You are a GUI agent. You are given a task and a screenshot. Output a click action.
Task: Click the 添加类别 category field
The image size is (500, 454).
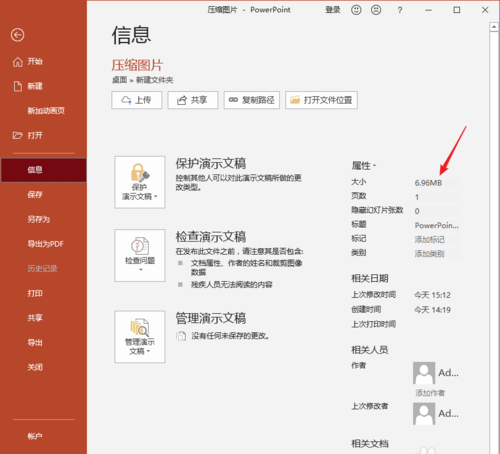(437, 254)
